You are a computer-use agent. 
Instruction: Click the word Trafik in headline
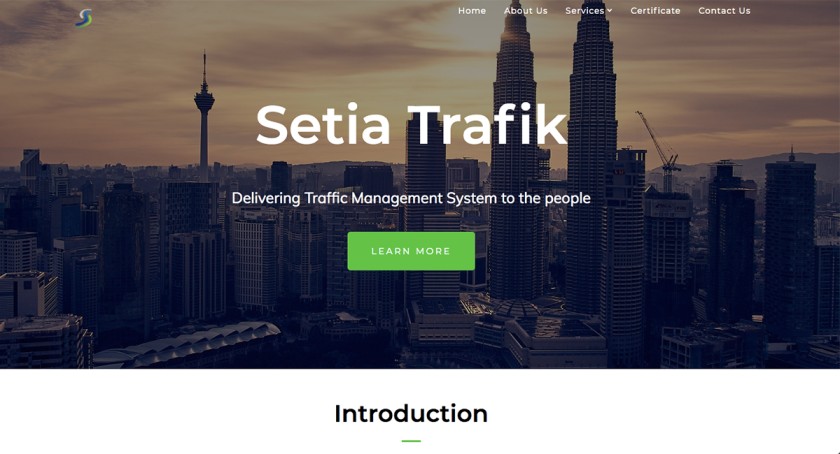tap(488, 125)
